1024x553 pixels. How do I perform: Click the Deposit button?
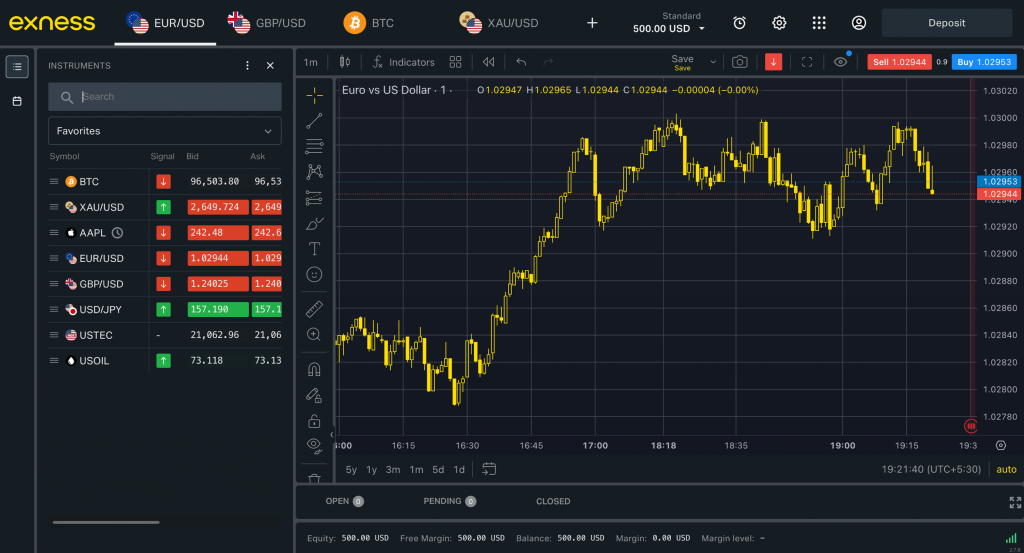[946, 23]
